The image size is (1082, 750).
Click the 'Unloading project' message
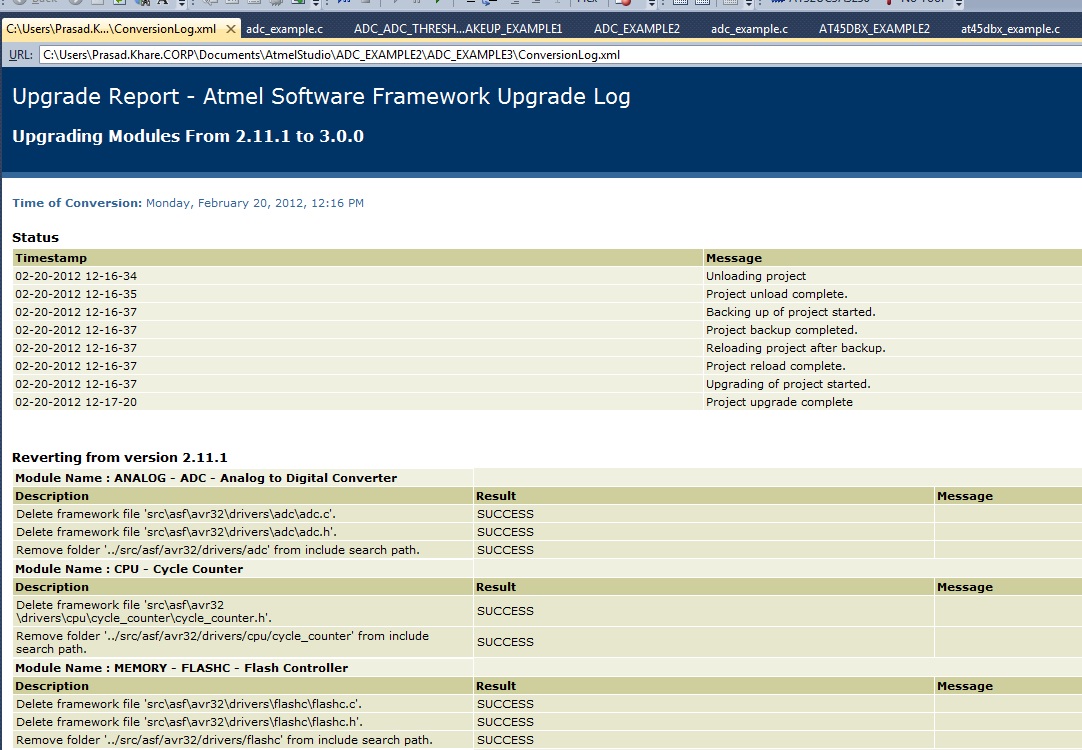[x=756, y=276]
